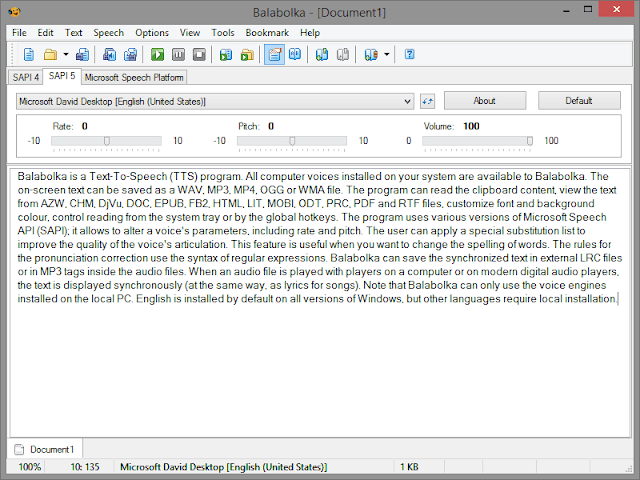
Task: Click the Pitch value '0' label
Action: tap(271, 126)
